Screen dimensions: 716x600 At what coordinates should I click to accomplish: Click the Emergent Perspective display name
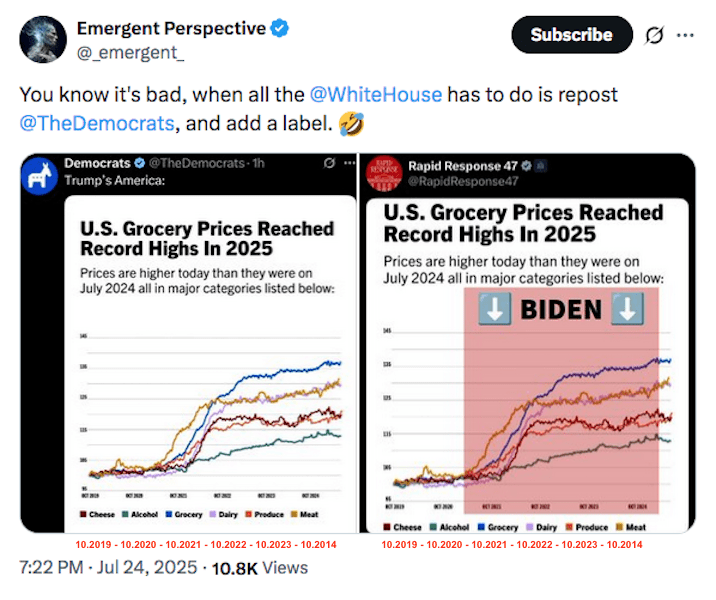click(171, 28)
